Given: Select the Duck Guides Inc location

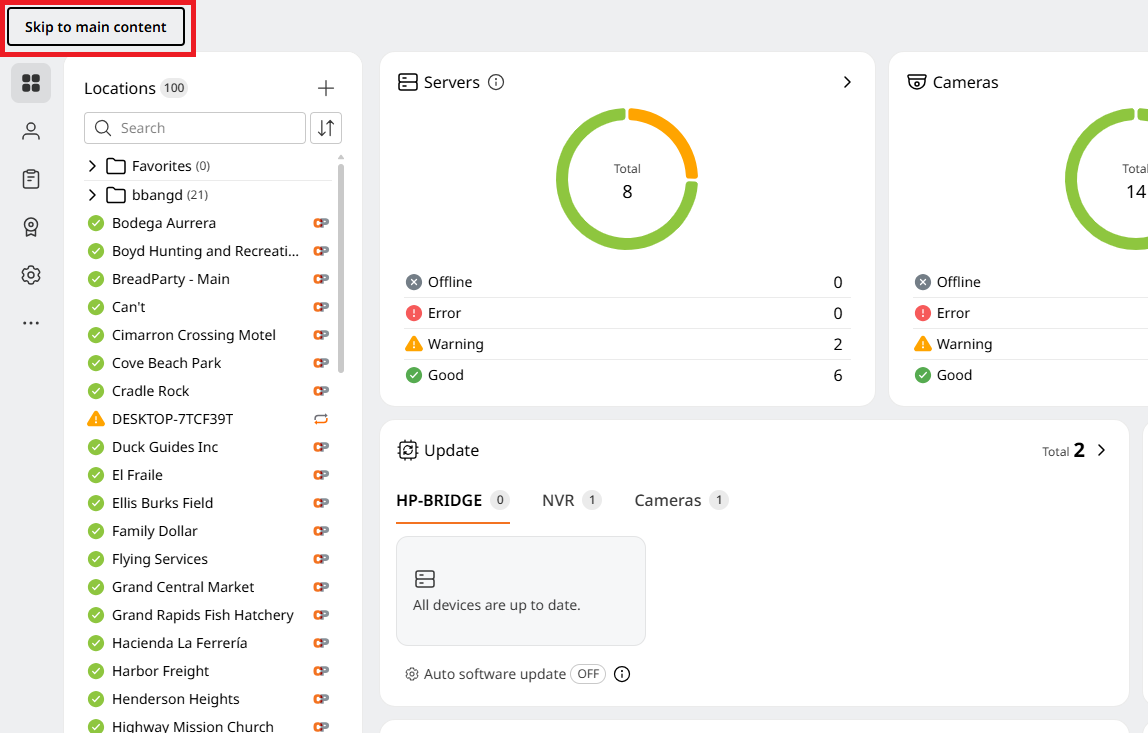Looking at the screenshot, I should coord(165,447).
